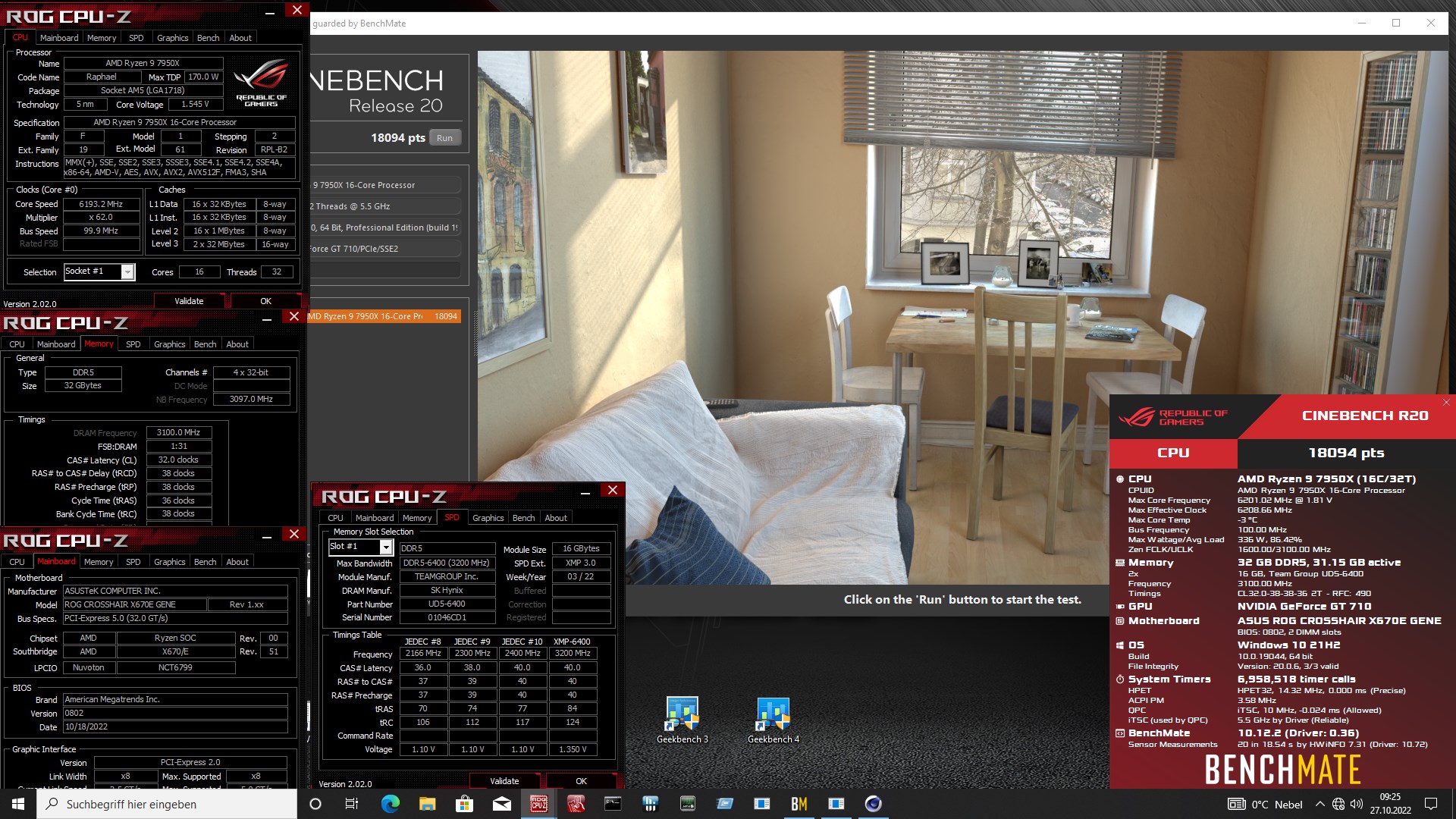Open the Geekbench 4 desktop shortcut
This screenshot has width=1456, height=819.
(773, 720)
